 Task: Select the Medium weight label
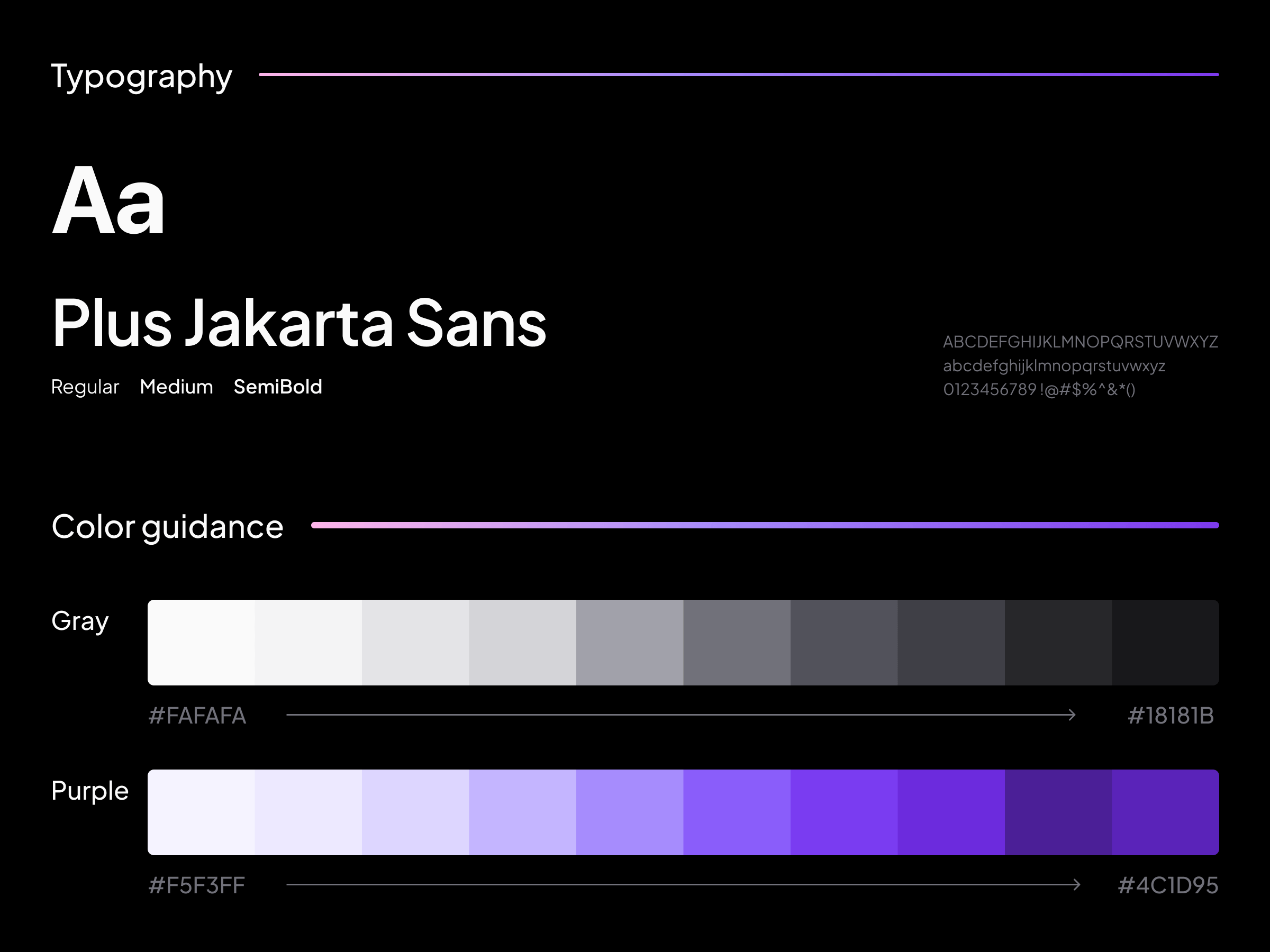point(176,387)
